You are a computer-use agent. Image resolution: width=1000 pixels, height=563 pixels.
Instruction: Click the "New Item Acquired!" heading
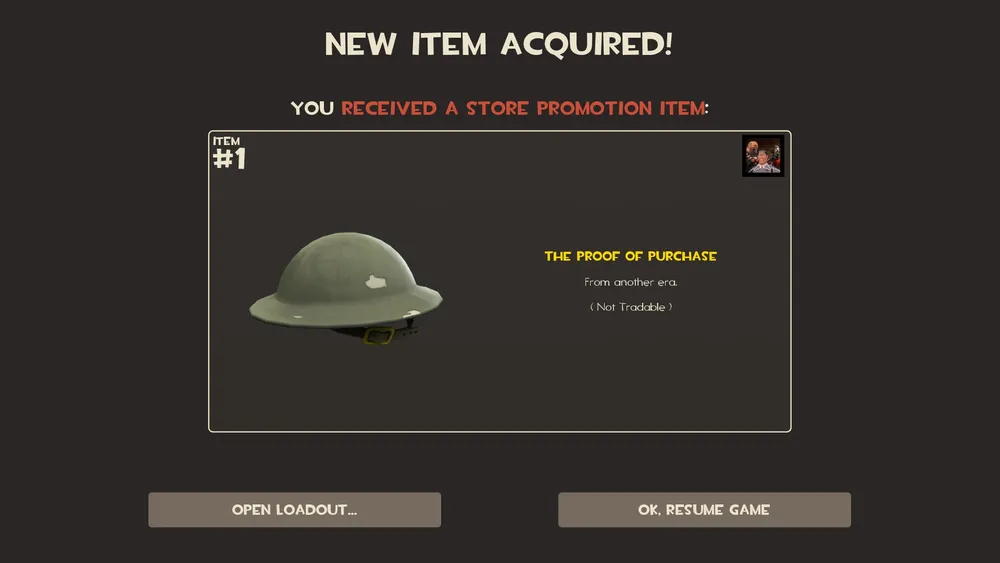coord(499,44)
